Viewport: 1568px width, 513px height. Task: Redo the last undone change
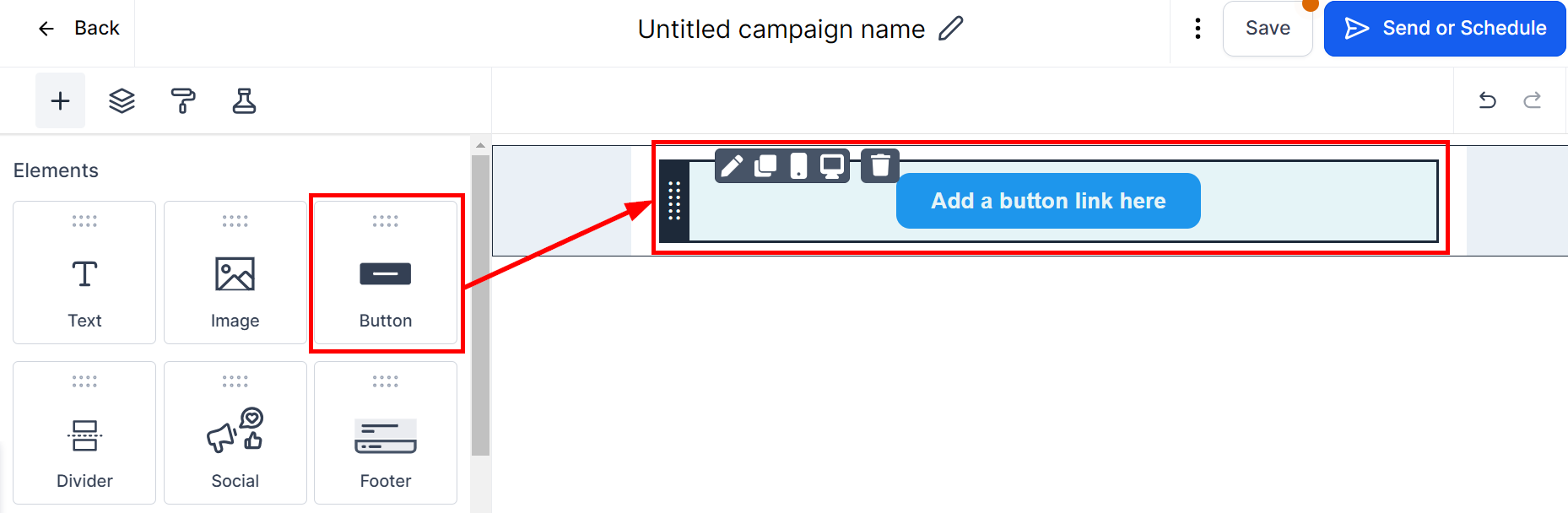[x=1533, y=100]
